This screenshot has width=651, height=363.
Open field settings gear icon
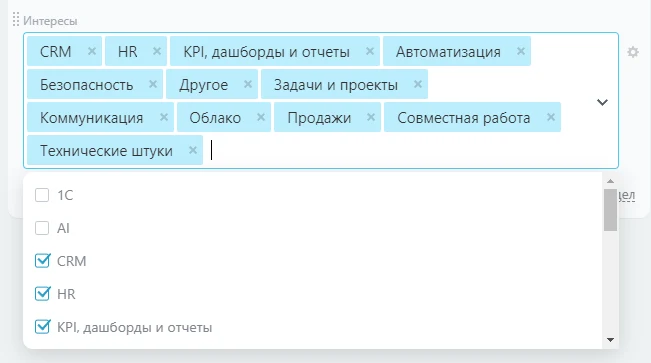pyautogui.click(x=633, y=52)
